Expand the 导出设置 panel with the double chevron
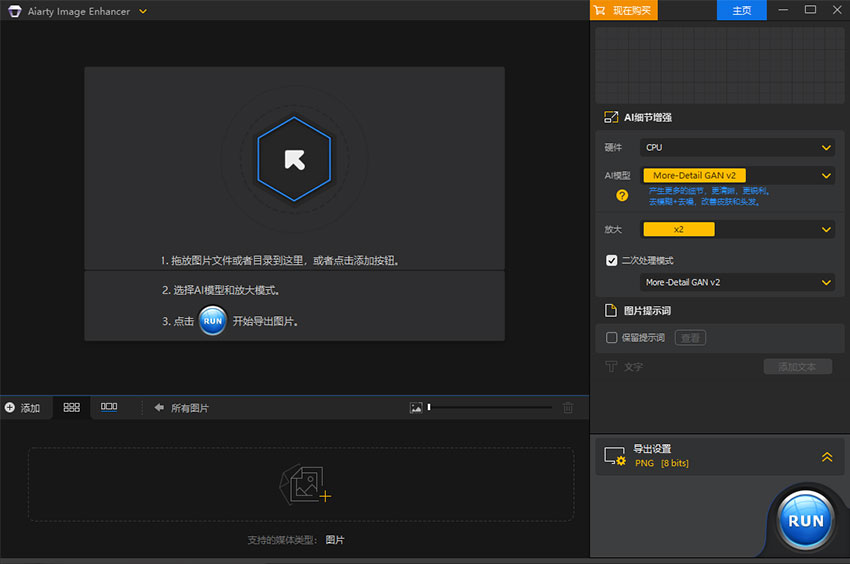Image resolution: width=850 pixels, height=564 pixels. 826,457
